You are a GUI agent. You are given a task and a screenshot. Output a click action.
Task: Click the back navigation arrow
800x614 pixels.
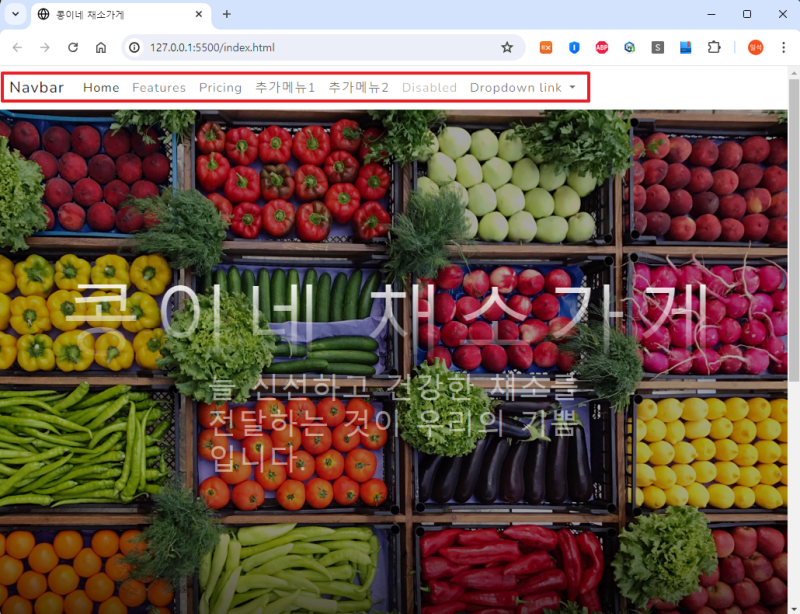pyautogui.click(x=17, y=47)
